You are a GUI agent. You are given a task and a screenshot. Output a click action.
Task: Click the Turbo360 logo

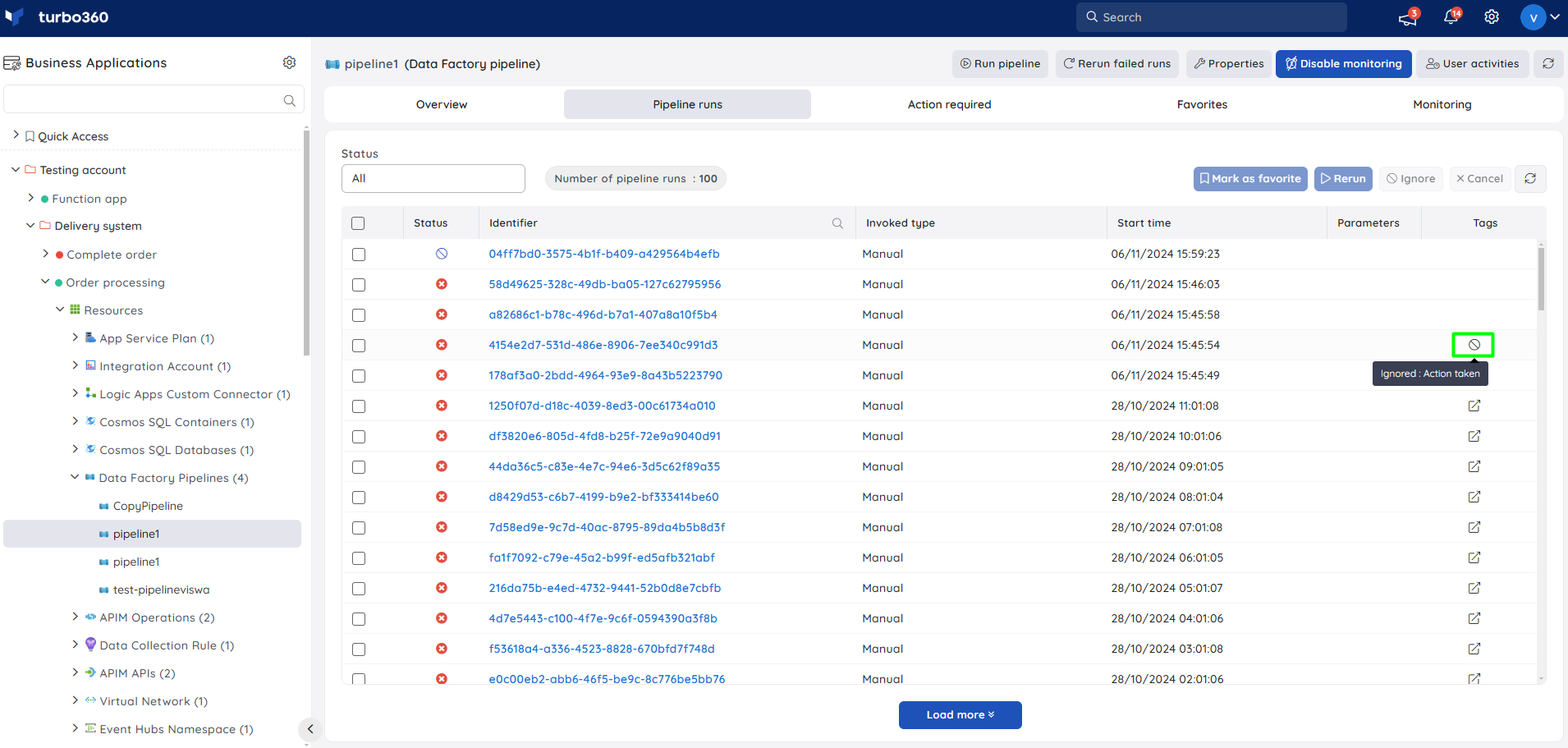[57, 17]
